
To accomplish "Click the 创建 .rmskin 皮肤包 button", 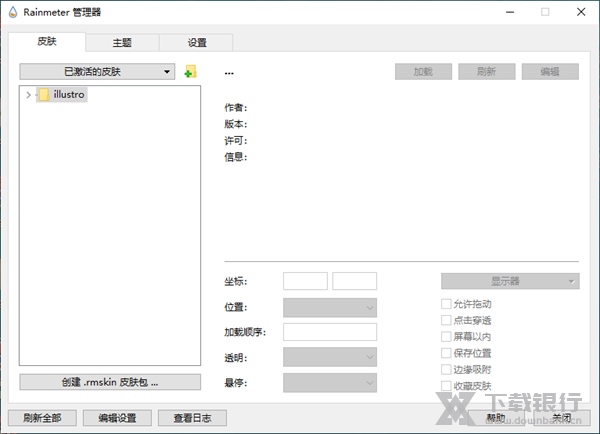I will pos(110,382).
